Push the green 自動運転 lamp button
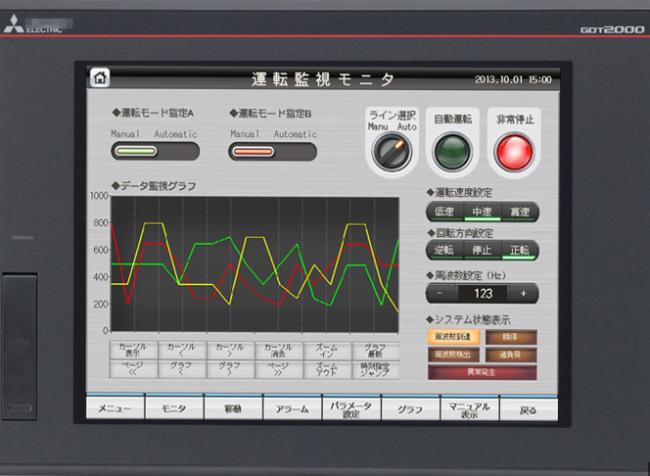 (x=453, y=152)
